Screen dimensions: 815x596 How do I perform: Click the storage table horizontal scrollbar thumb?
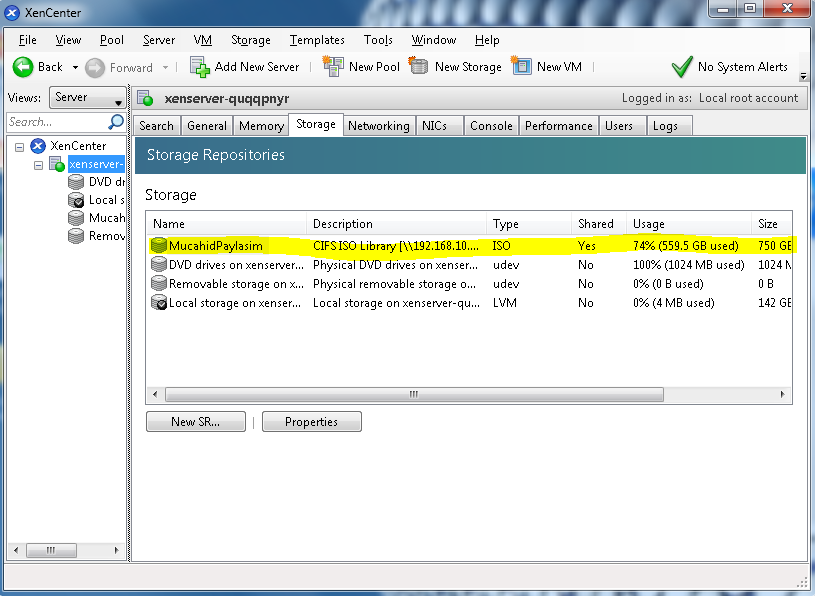point(414,394)
